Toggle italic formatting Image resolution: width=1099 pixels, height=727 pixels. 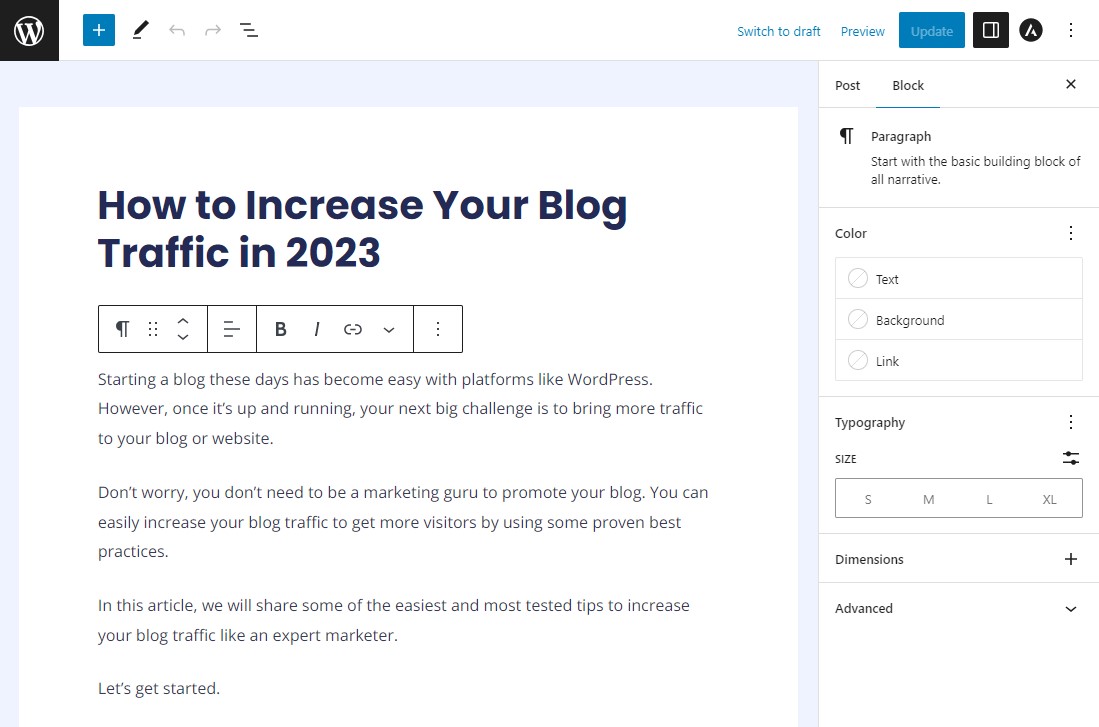[317, 329]
